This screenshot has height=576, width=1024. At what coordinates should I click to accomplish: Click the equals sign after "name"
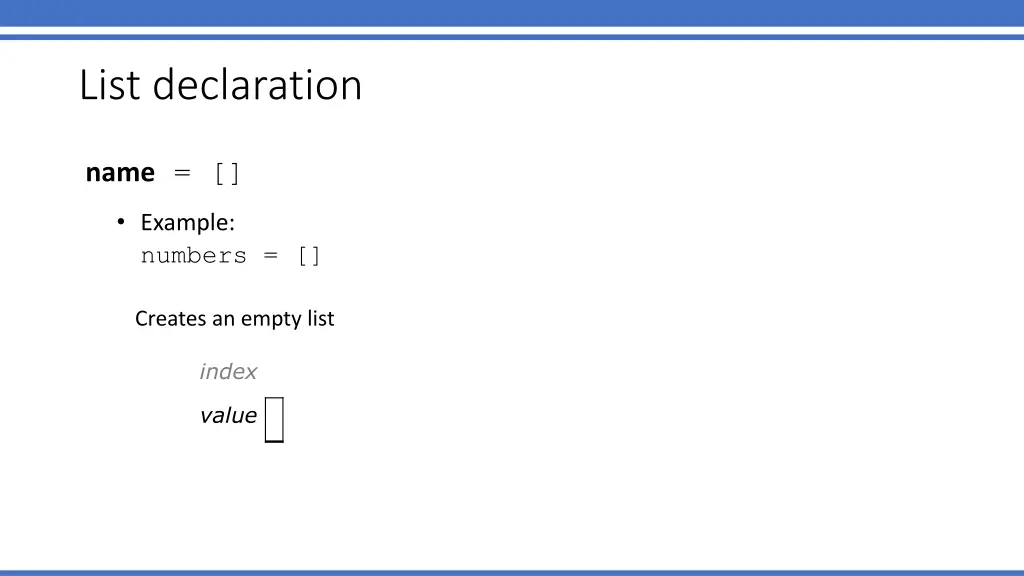pyautogui.click(x=181, y=174)
